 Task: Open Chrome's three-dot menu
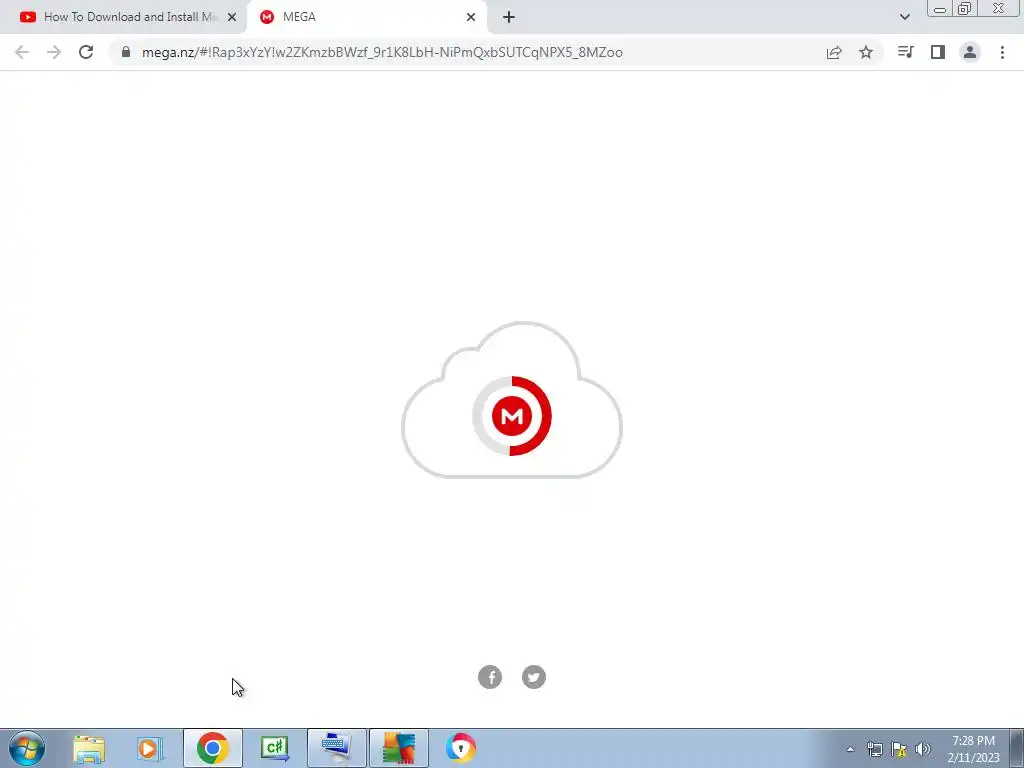click(x=1002, y=52)
